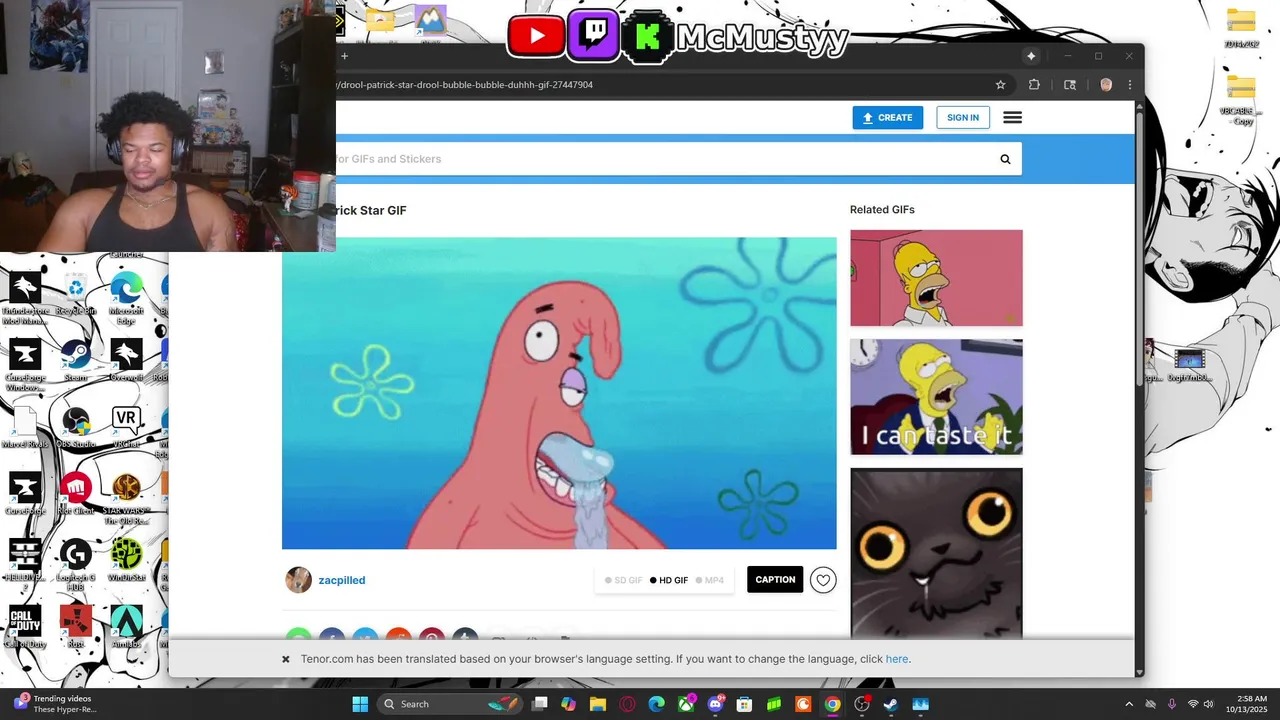Select the MP4 format option
This screenshot has height=720, width=1280.
[x=710, y=580]
